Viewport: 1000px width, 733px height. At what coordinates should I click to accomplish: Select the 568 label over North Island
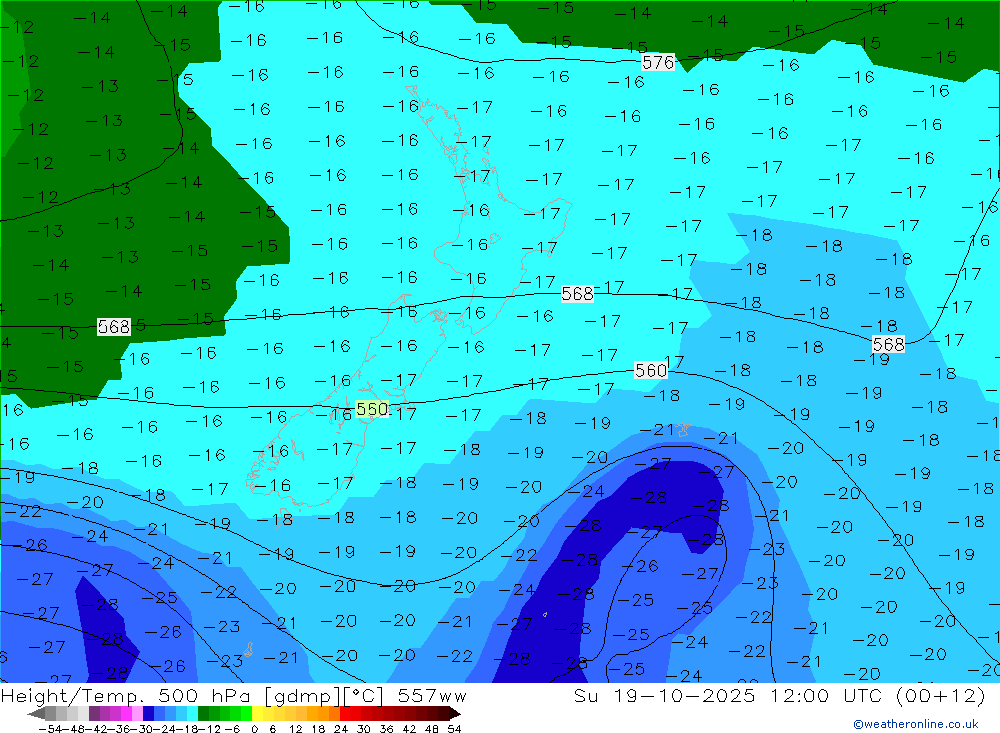[577, 293]
